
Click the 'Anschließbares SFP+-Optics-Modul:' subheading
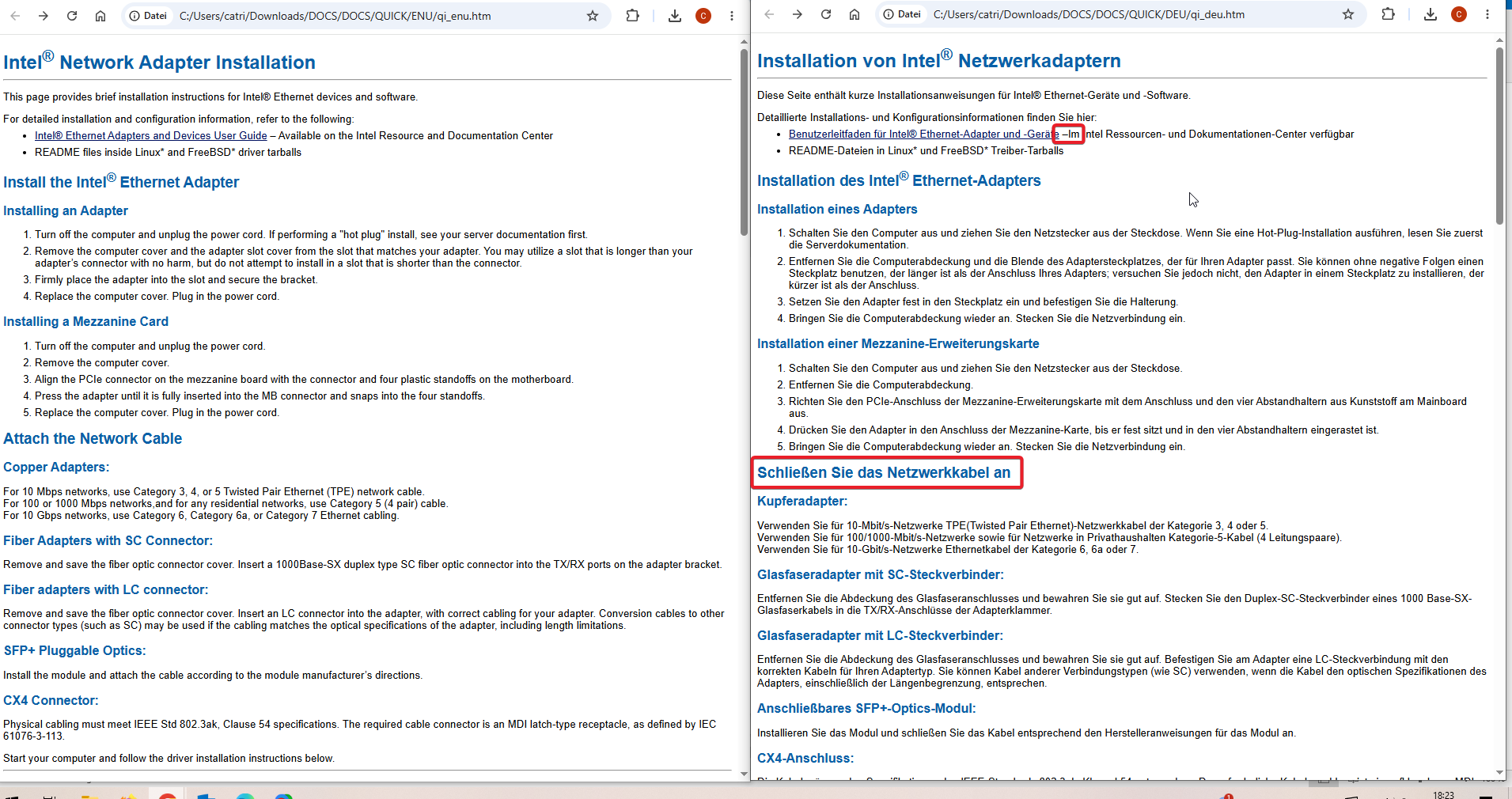pyautogui.click(x=866, y=709)
